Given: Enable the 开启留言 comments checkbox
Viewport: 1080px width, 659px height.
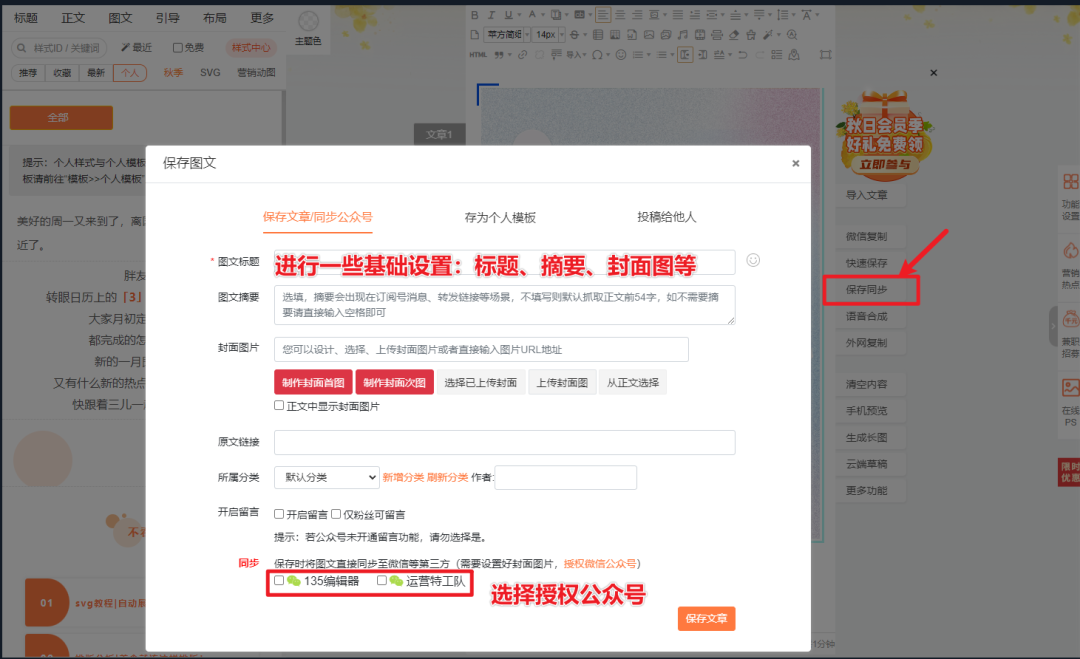Looking at the screenshot, I should pyautogui.click(x=279, y=514).
